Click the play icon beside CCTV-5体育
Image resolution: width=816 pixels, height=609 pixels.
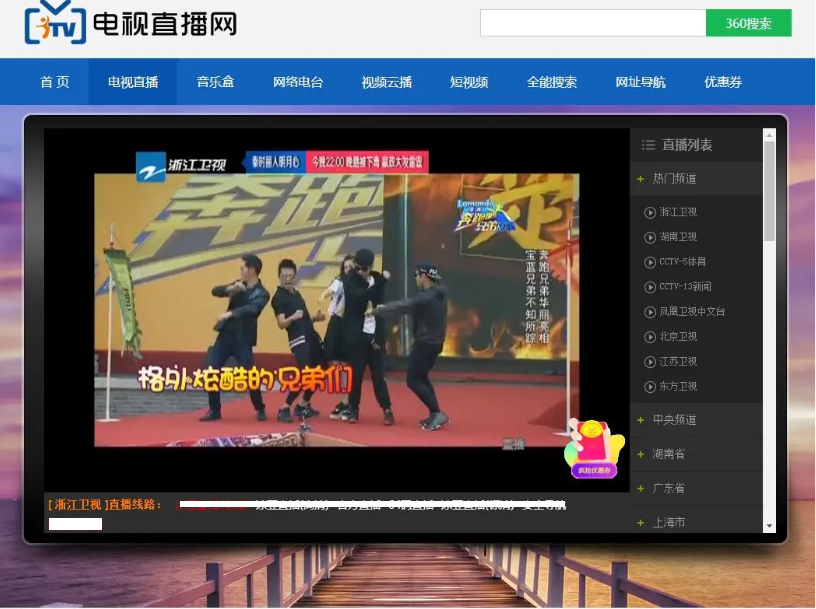click(x=650, y=262)
